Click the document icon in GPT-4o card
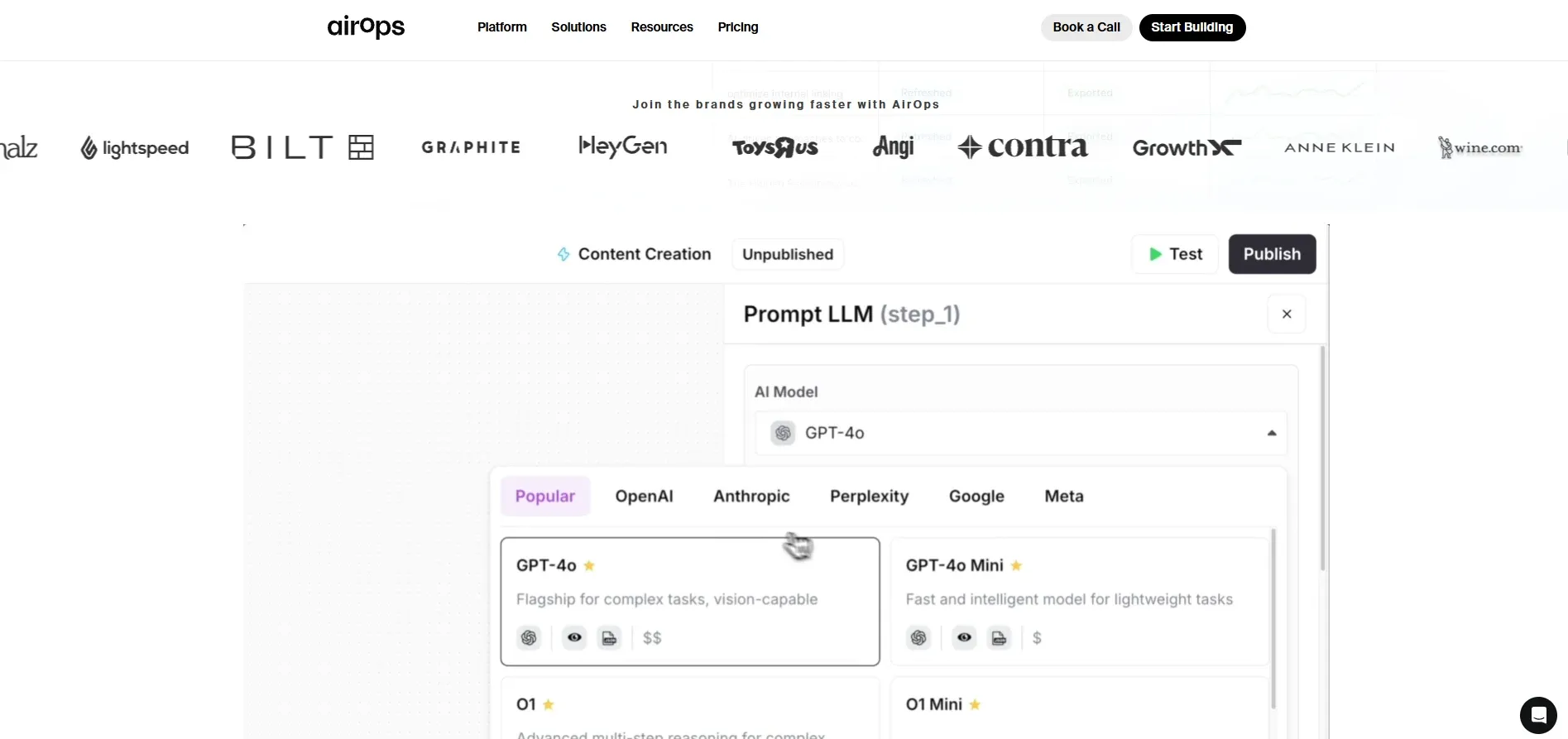 pyautogui.click(x=609, y=638)
